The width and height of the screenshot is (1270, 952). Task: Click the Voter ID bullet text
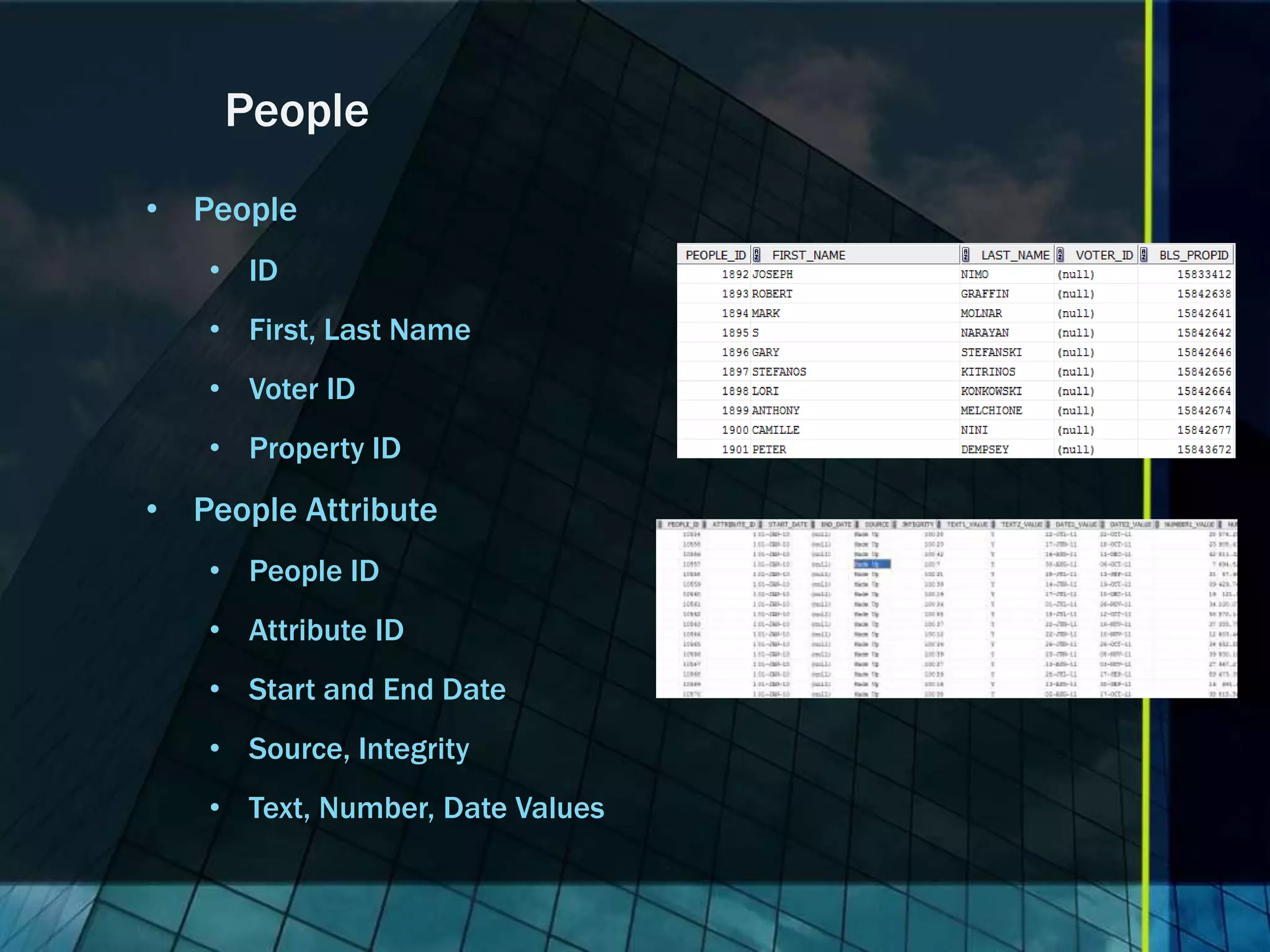pos(301,389)
